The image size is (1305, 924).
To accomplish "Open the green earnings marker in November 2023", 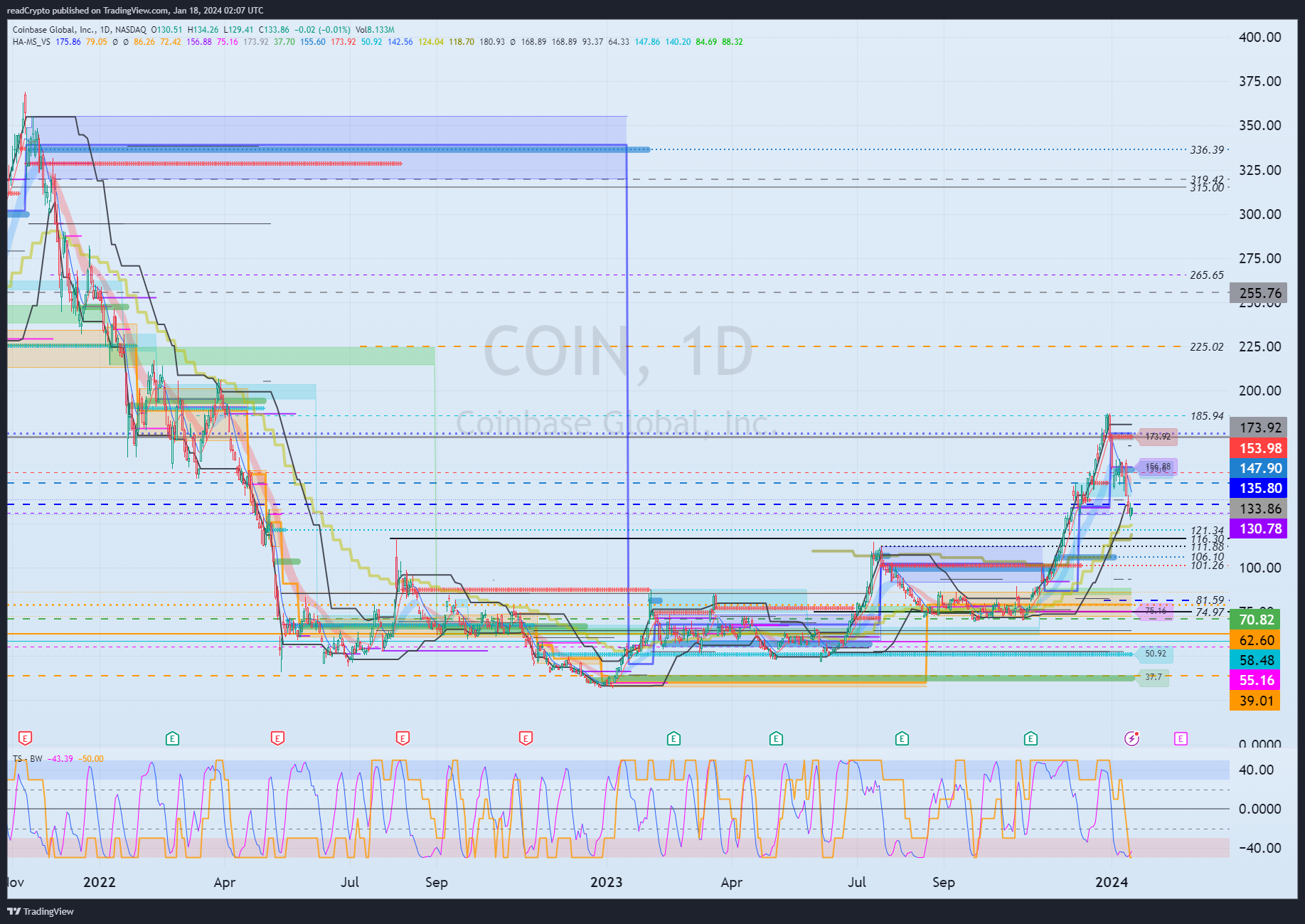I will [1030, 738].
